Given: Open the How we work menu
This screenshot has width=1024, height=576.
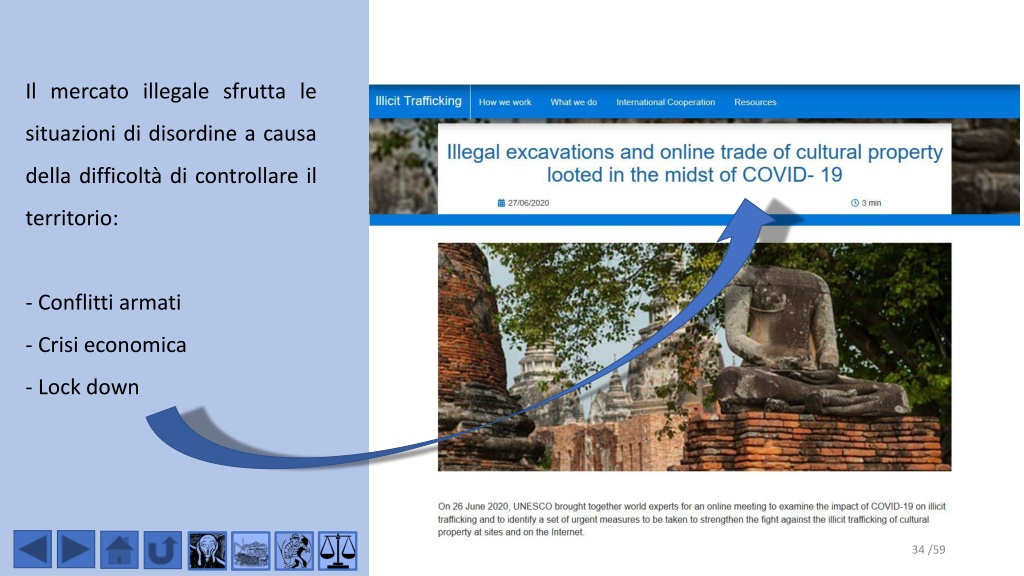Looking at the screenshot, I should 505,103.
